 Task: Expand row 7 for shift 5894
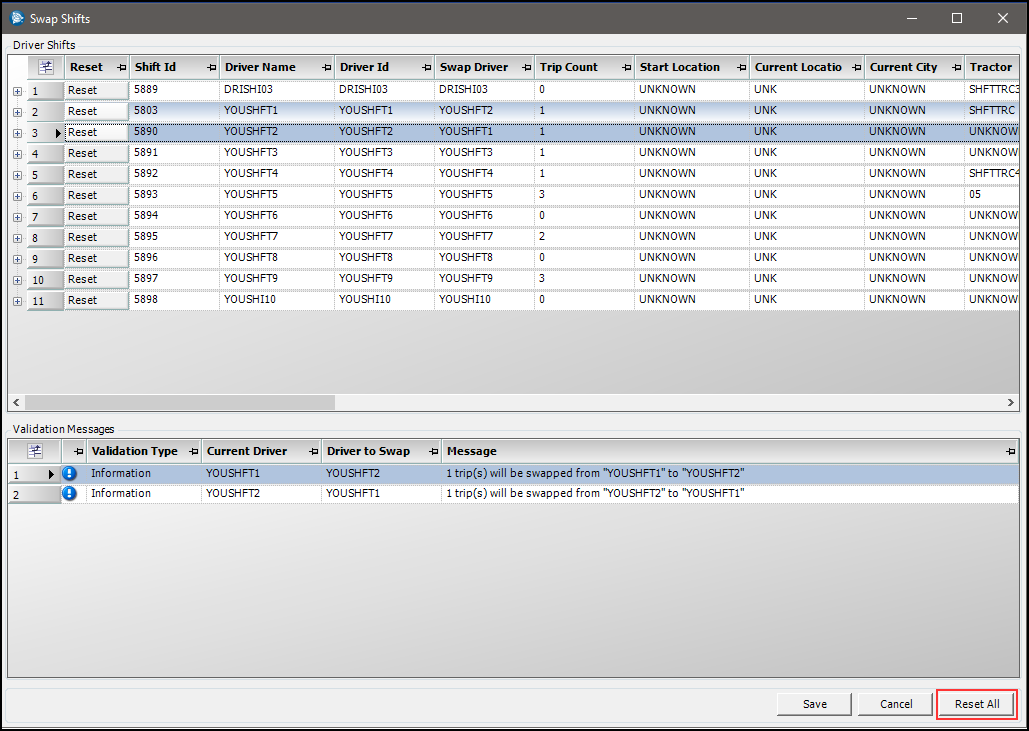click(18, 217)
